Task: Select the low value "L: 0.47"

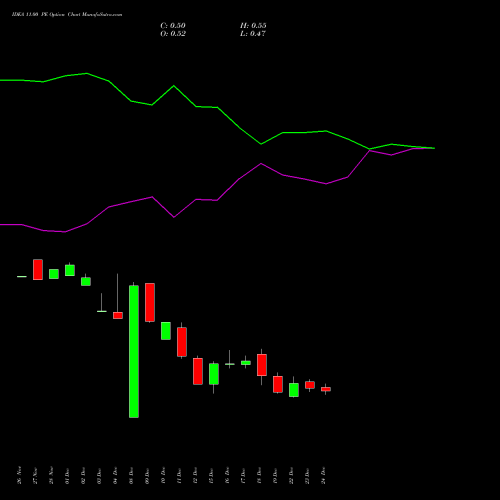Action: pyautogui.click(x=253, y=34)
